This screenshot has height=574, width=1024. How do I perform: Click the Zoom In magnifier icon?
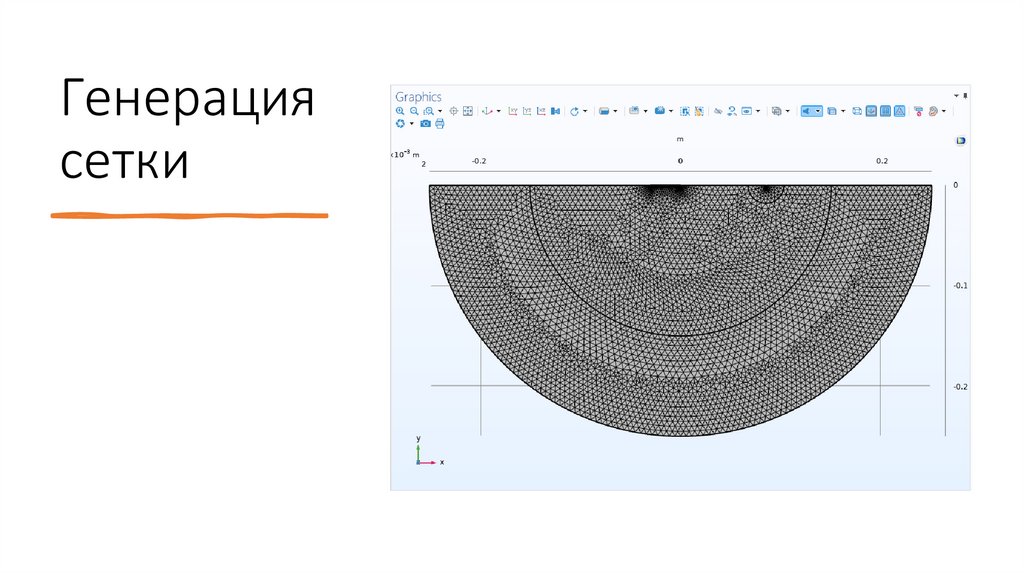(x=400, y=111)
